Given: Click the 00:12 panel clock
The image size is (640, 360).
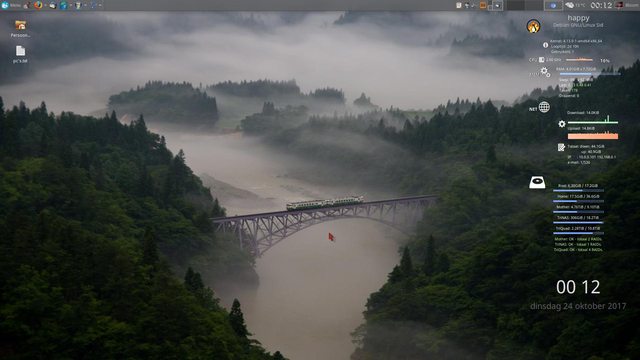Looking at the screenshot, I should 601,5.
